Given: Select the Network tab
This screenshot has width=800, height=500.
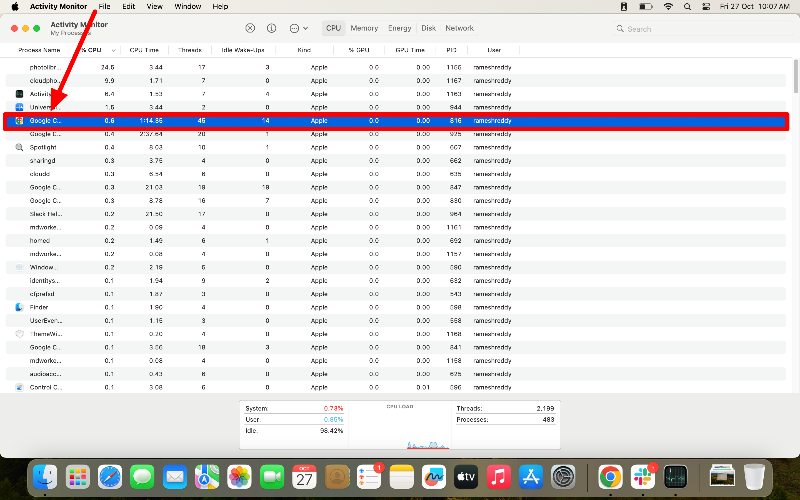Looking at the screenshot, I should pyautogui.click(x=460, y=28).
